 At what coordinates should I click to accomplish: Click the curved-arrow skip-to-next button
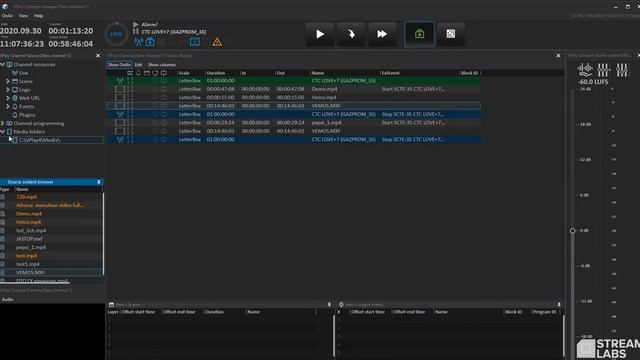coord(351,34)
